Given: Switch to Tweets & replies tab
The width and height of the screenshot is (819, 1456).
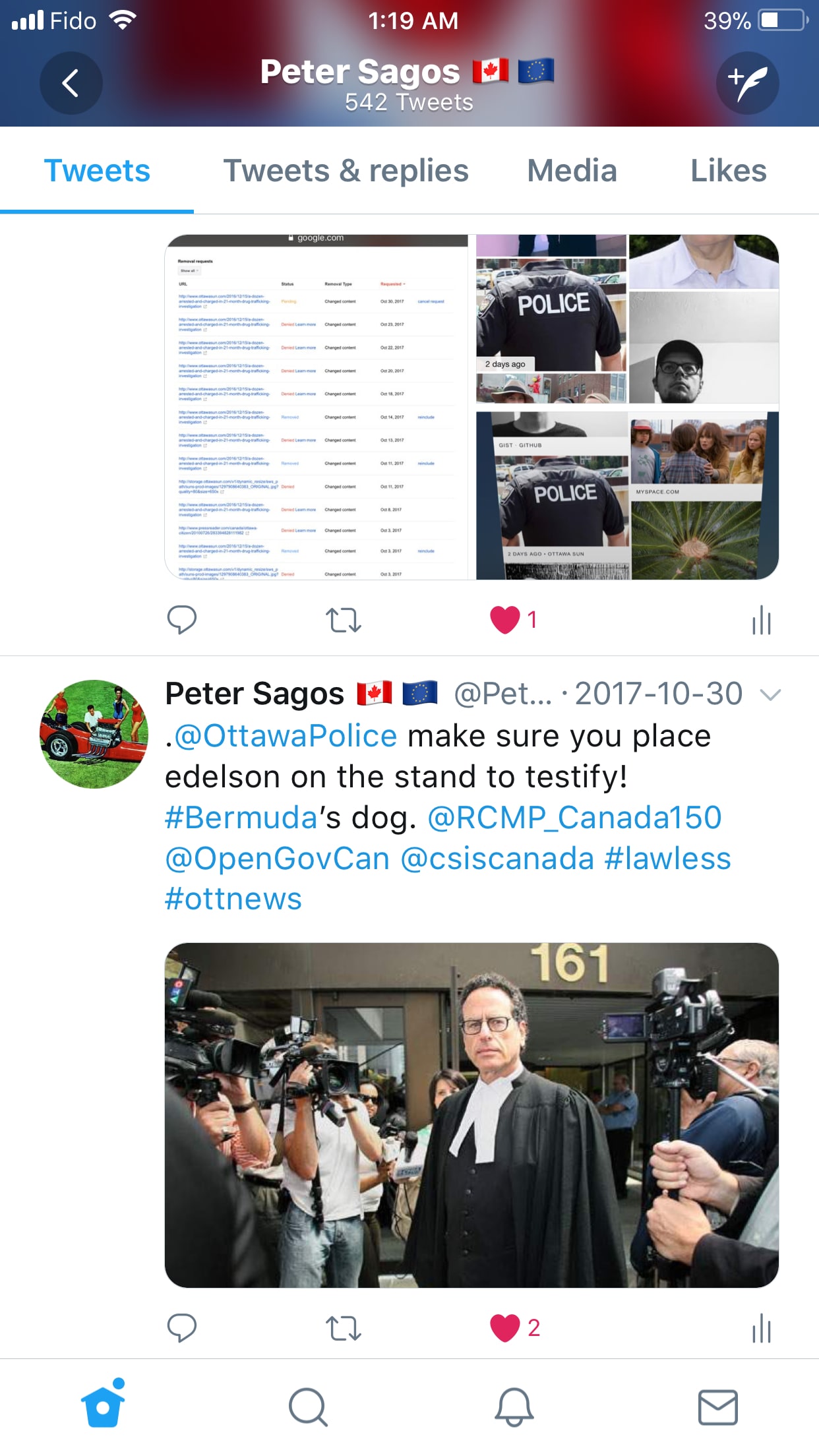Looking at the screenshot, I should [x=346, y=171].
